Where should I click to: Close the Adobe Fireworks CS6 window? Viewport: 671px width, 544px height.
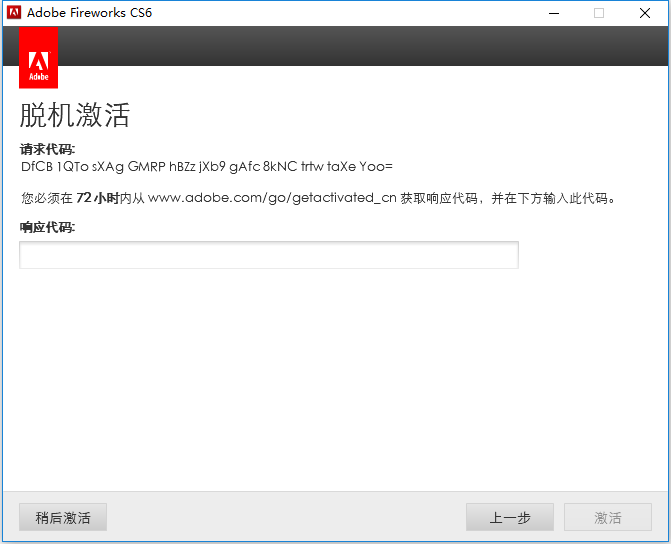(x=645, y=13)
